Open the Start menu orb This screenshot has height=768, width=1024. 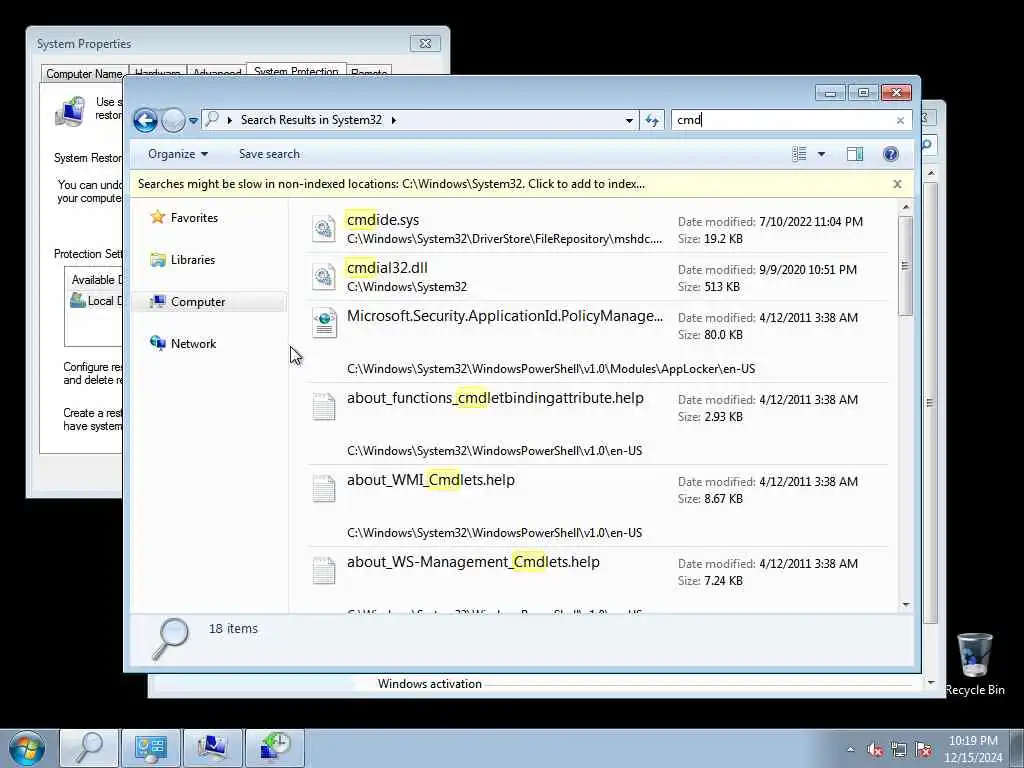coord(27,748)
